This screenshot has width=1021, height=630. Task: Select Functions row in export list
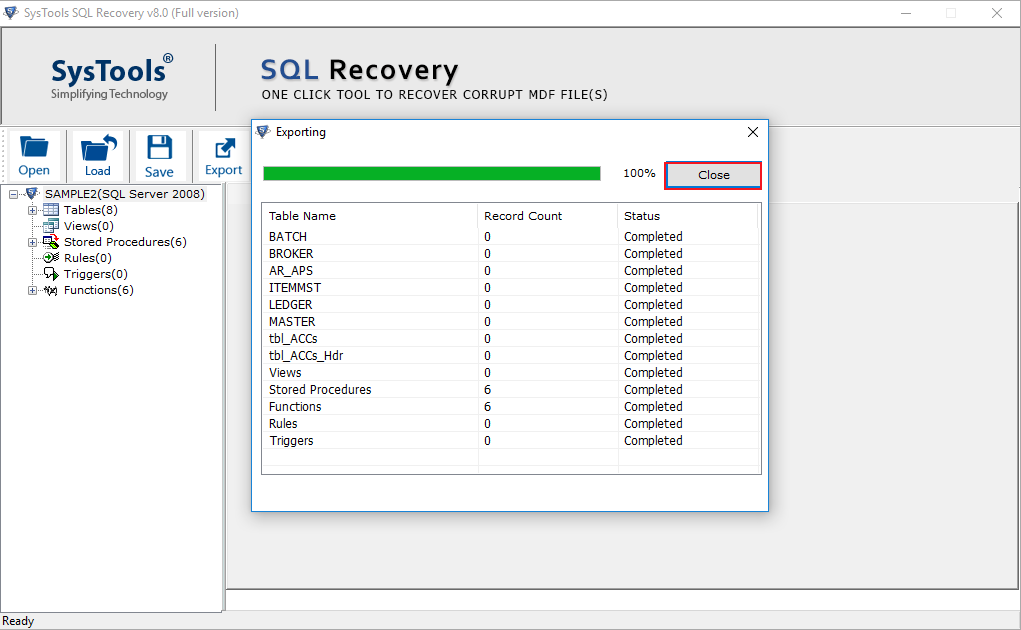pos(511,406)
